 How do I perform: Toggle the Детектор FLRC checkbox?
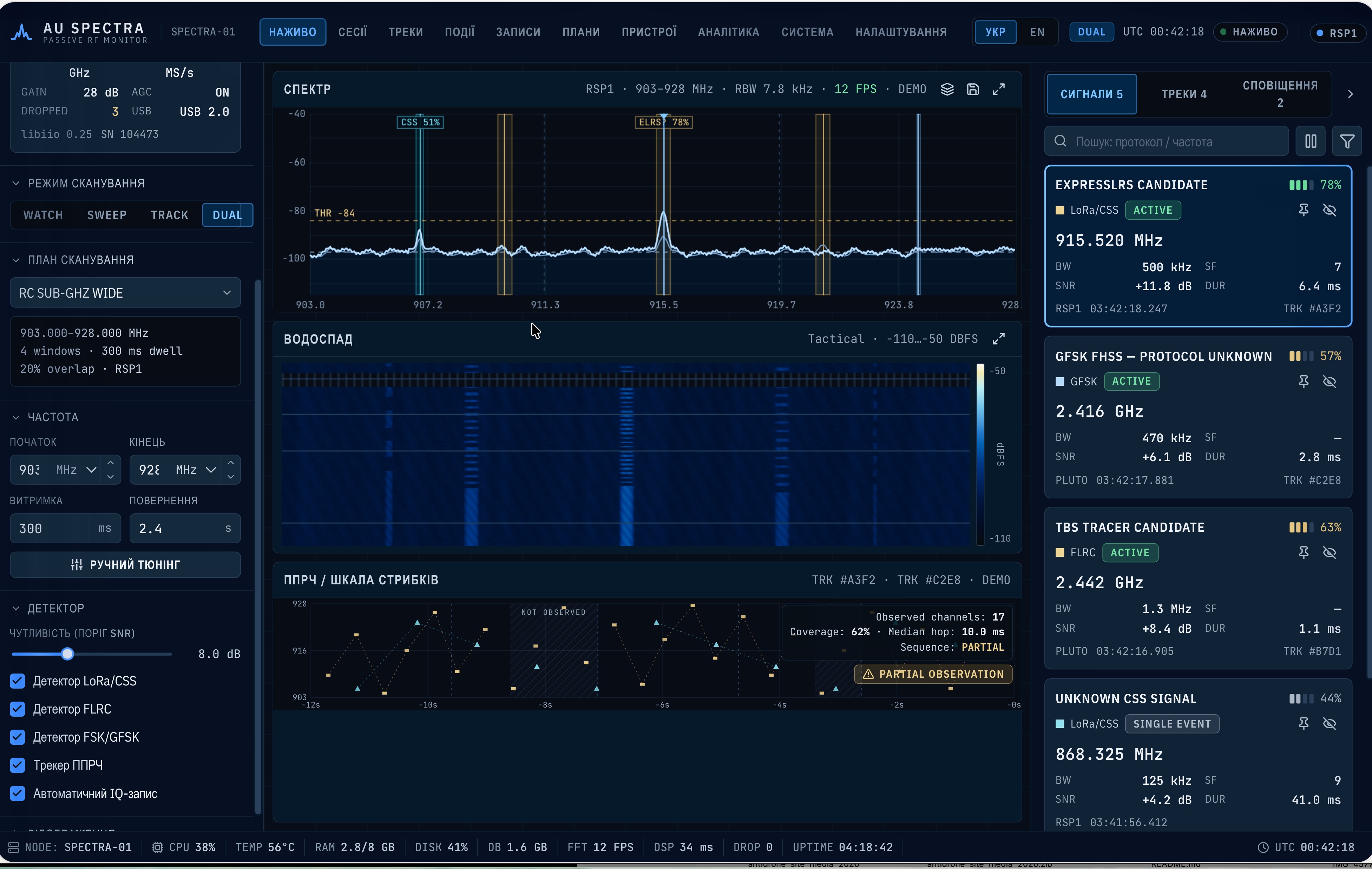pyautogui.click(x=18, y=709)
